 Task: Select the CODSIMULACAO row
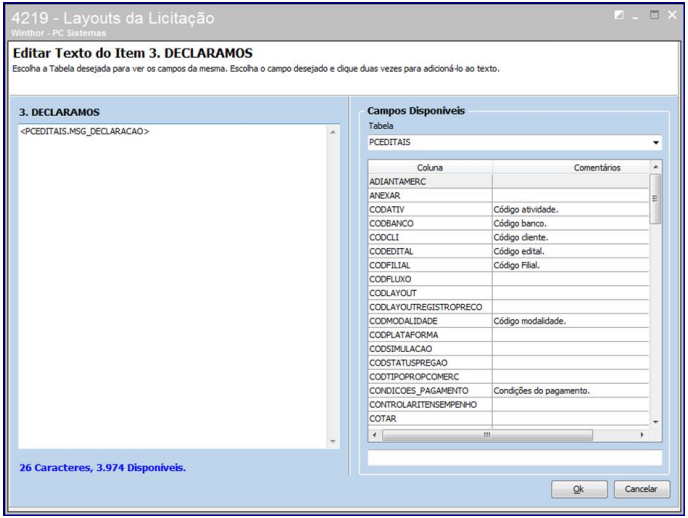pos(508,349)
